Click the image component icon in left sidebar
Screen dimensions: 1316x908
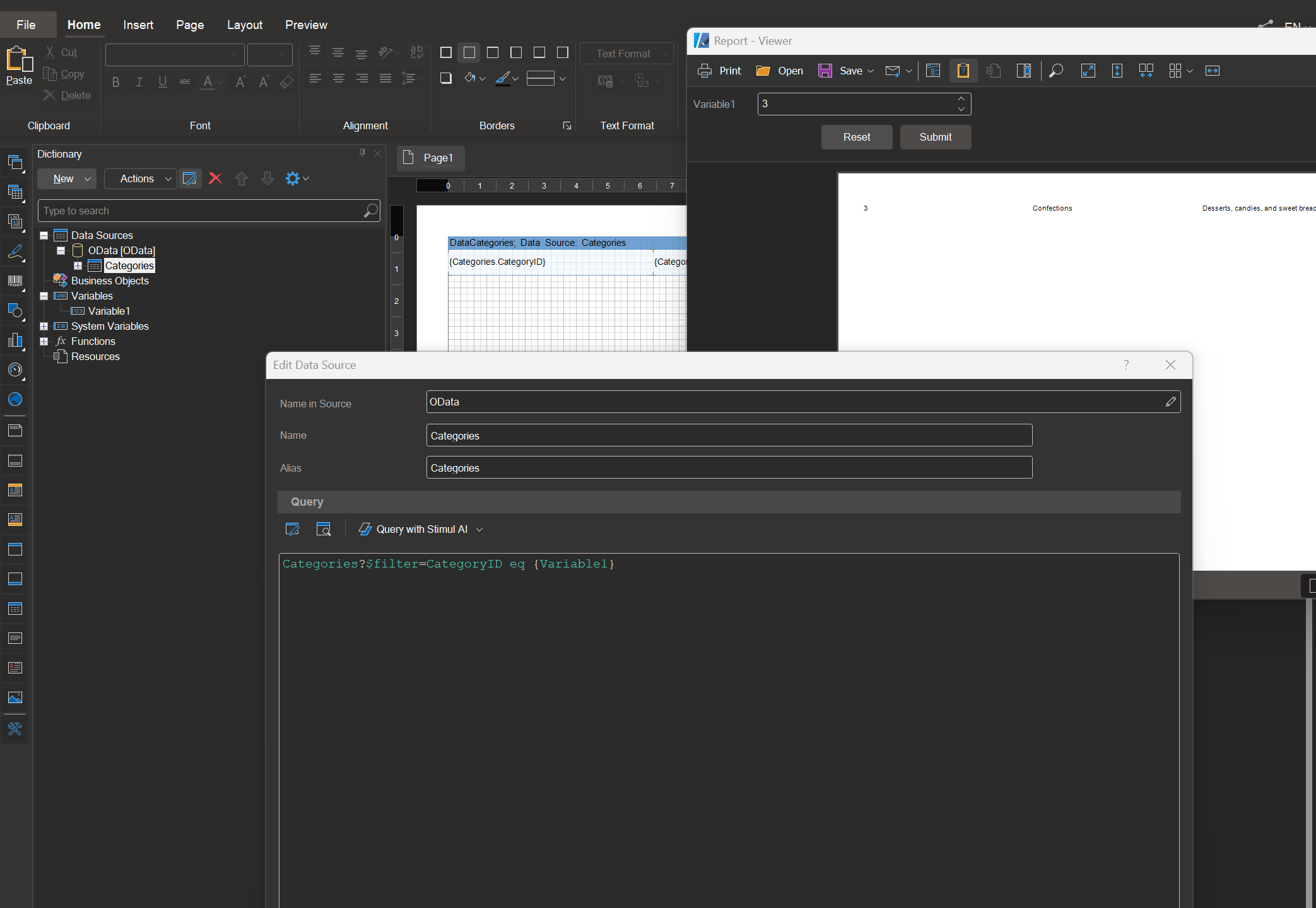(x=15, y=697)
